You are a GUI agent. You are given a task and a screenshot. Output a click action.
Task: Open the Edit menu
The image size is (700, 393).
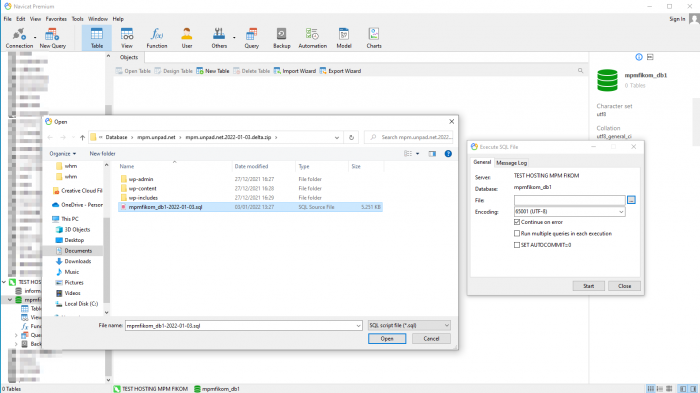click(x=21, y=19)
